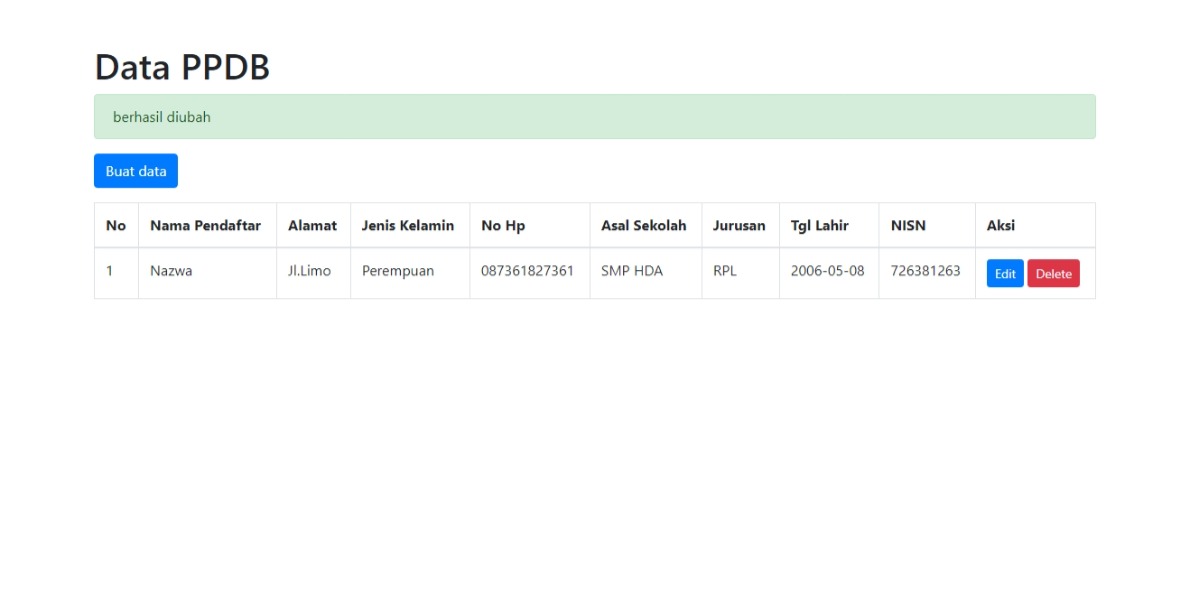Click the Jurusan column header
Screen dimensions: 1190x590
tap(739, 226)
